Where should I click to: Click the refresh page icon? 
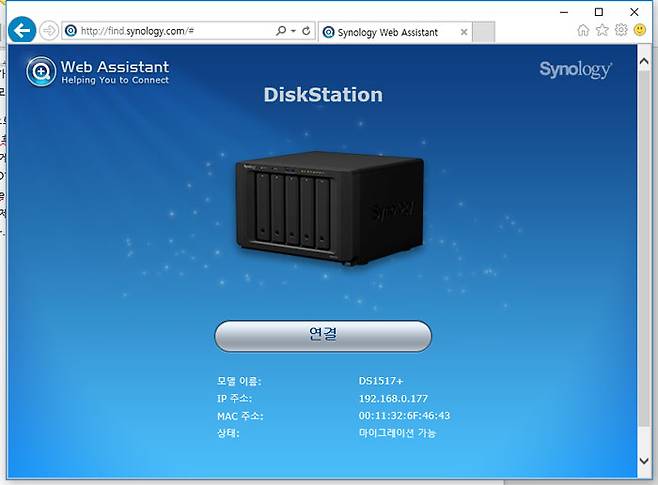click(306, 31)
